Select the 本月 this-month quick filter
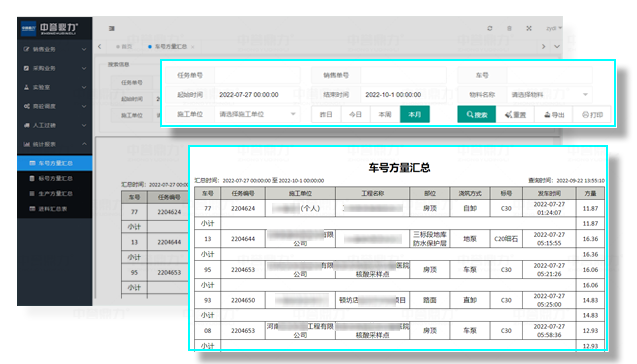Image resolution: width=637 pixels, height=364 pixels. (414, 114)
